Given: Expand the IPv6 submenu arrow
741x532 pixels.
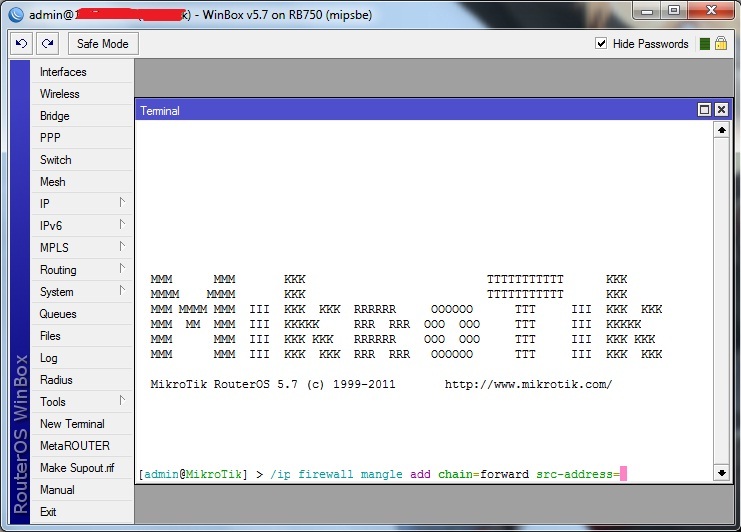Looking at the screenshot, I should pyautogui.click(x=122, y=224).
